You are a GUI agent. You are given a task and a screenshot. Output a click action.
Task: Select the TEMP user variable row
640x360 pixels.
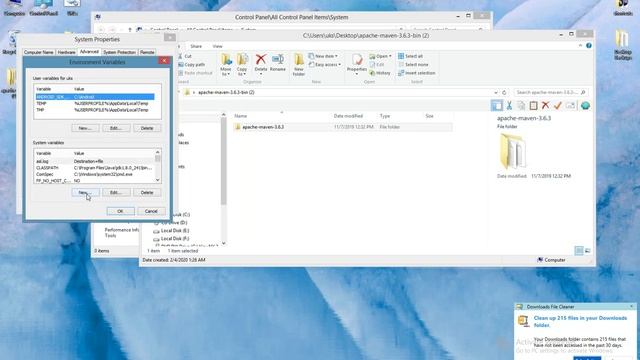click(95, 103)
